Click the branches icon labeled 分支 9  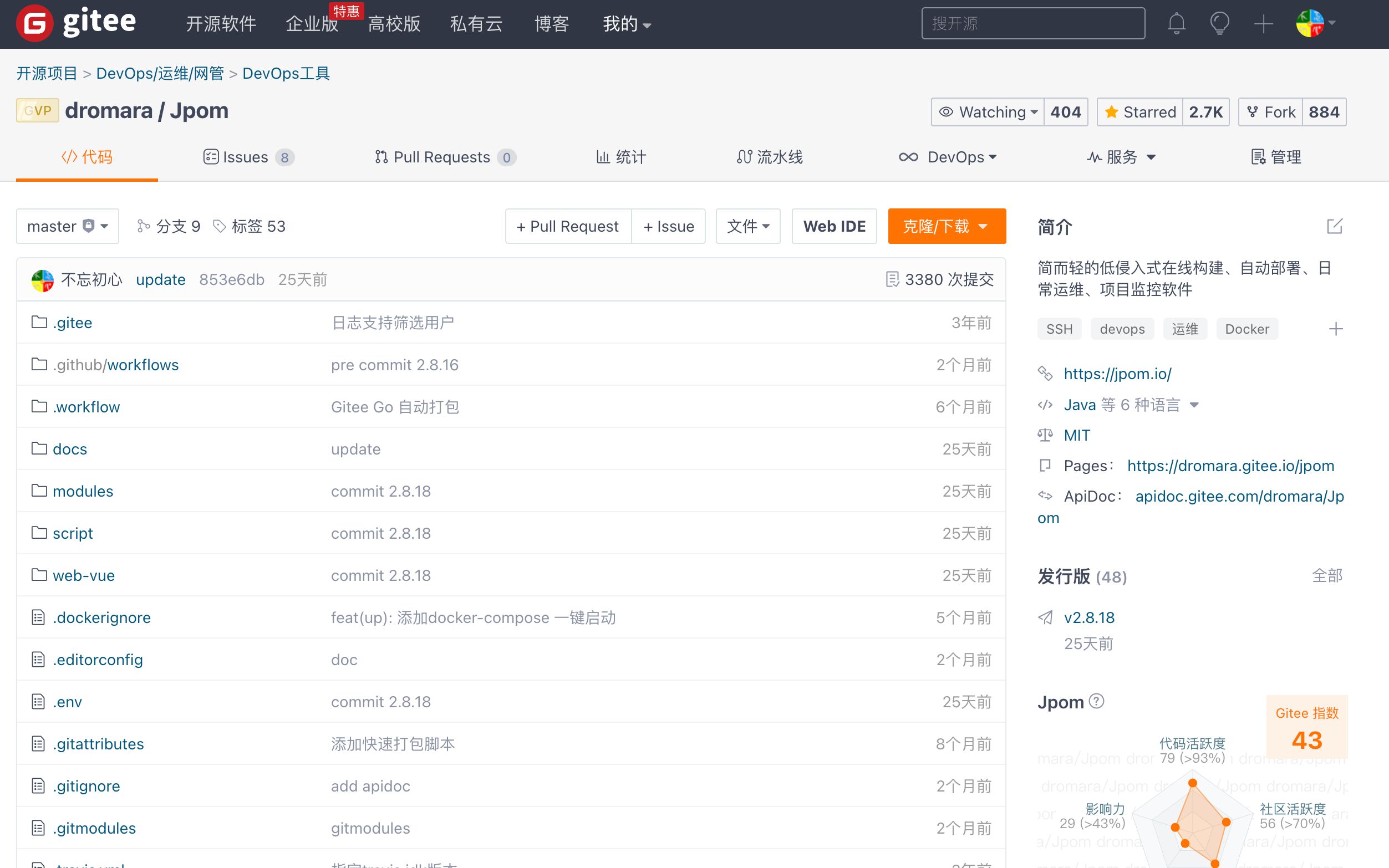(143, 226)
